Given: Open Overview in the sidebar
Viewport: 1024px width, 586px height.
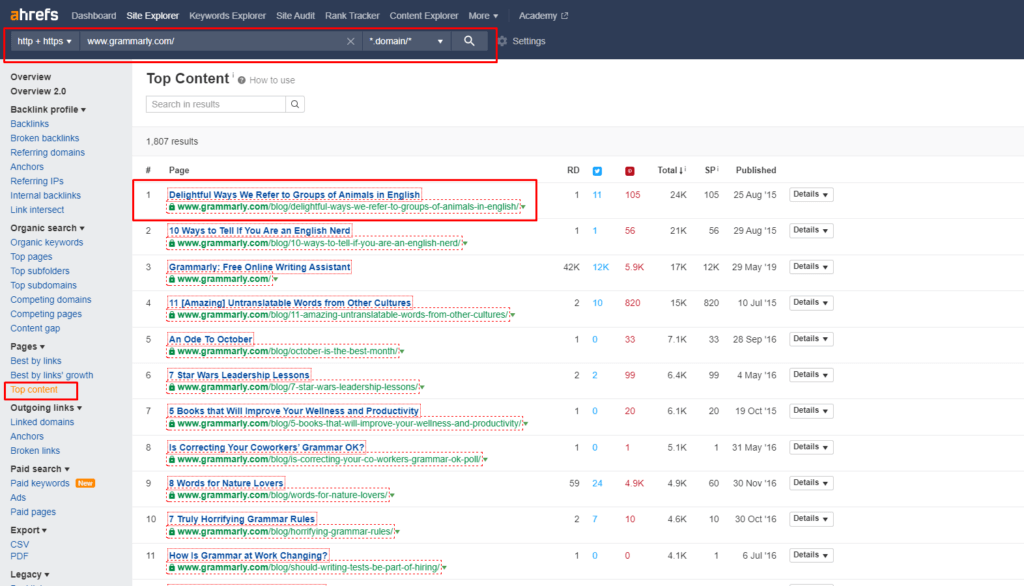Looking at the screenshot, I should click(x=31, y=77).
